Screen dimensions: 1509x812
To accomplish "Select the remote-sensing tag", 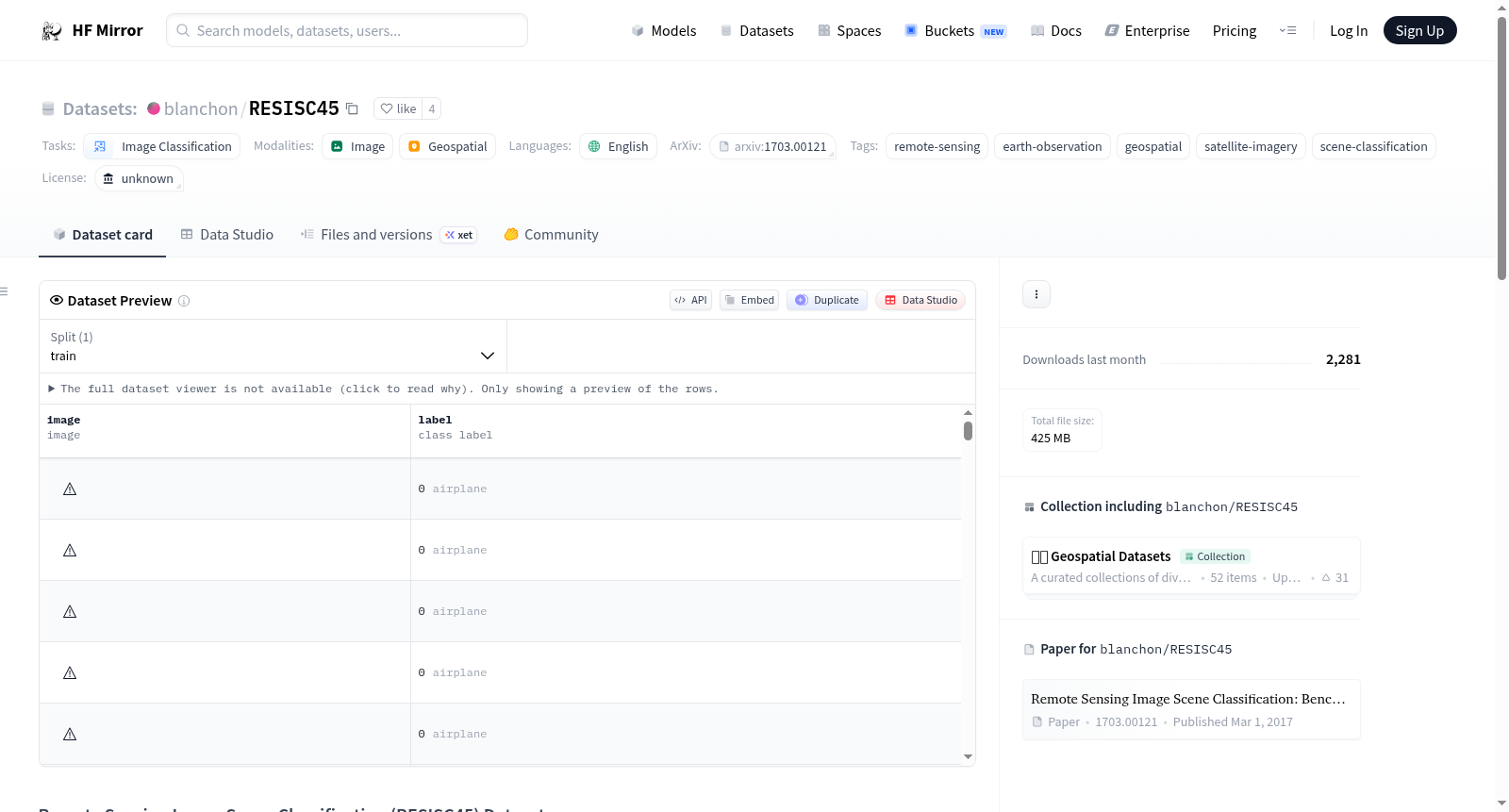I will (x=937, y=146).
